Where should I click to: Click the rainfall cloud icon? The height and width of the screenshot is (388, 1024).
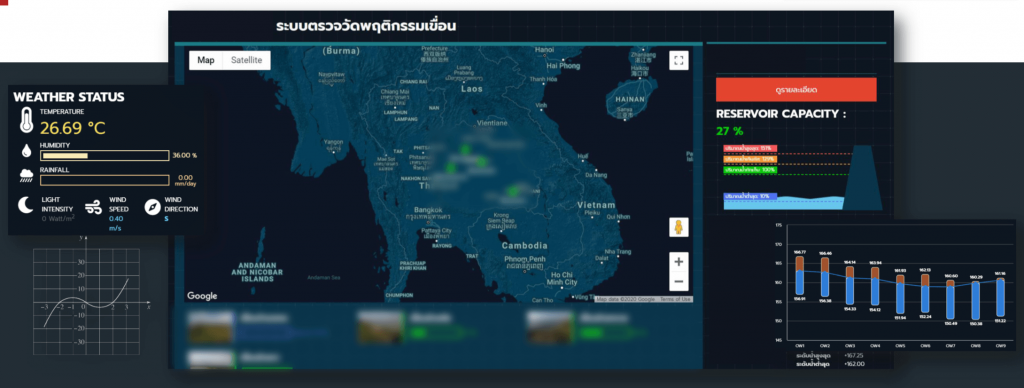pyautogui.click(x=26, y=176)
